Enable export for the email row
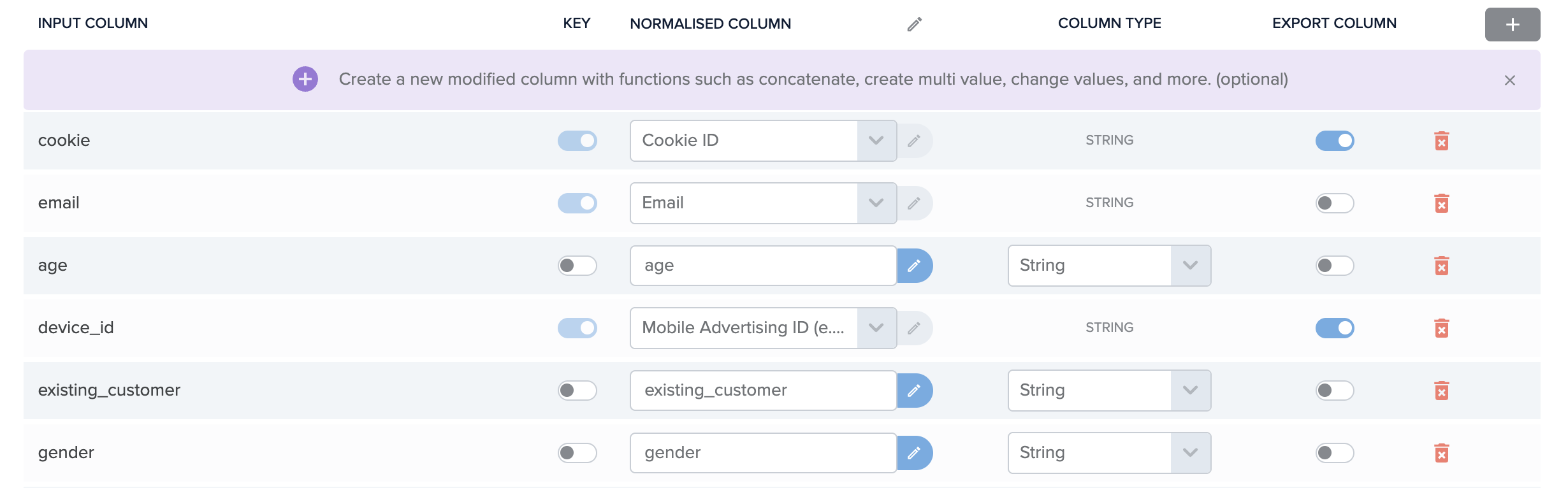This screenshot has height=488, width=1568. (1336, 203)
